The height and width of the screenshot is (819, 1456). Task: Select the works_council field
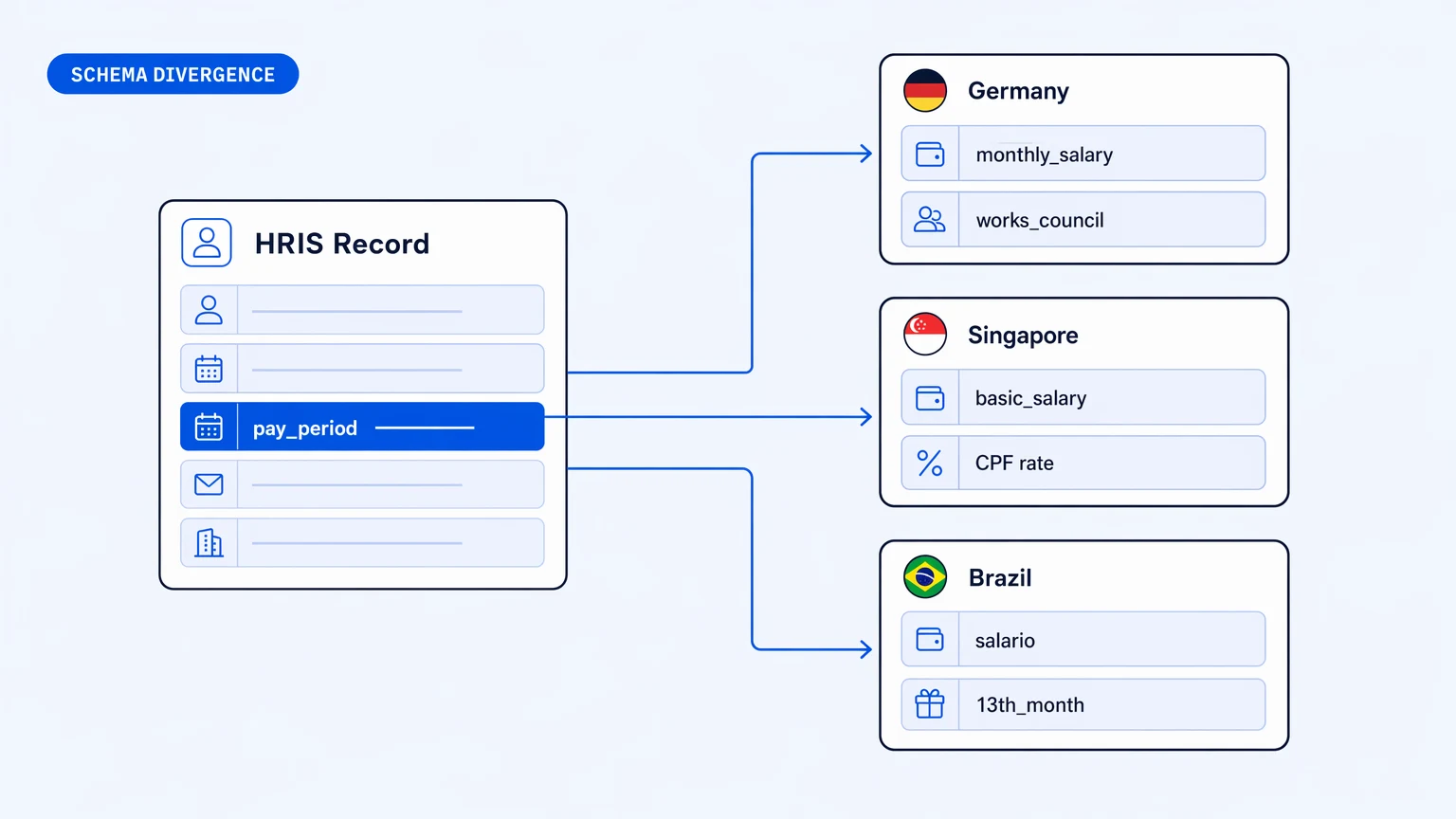pos(1083,220)
